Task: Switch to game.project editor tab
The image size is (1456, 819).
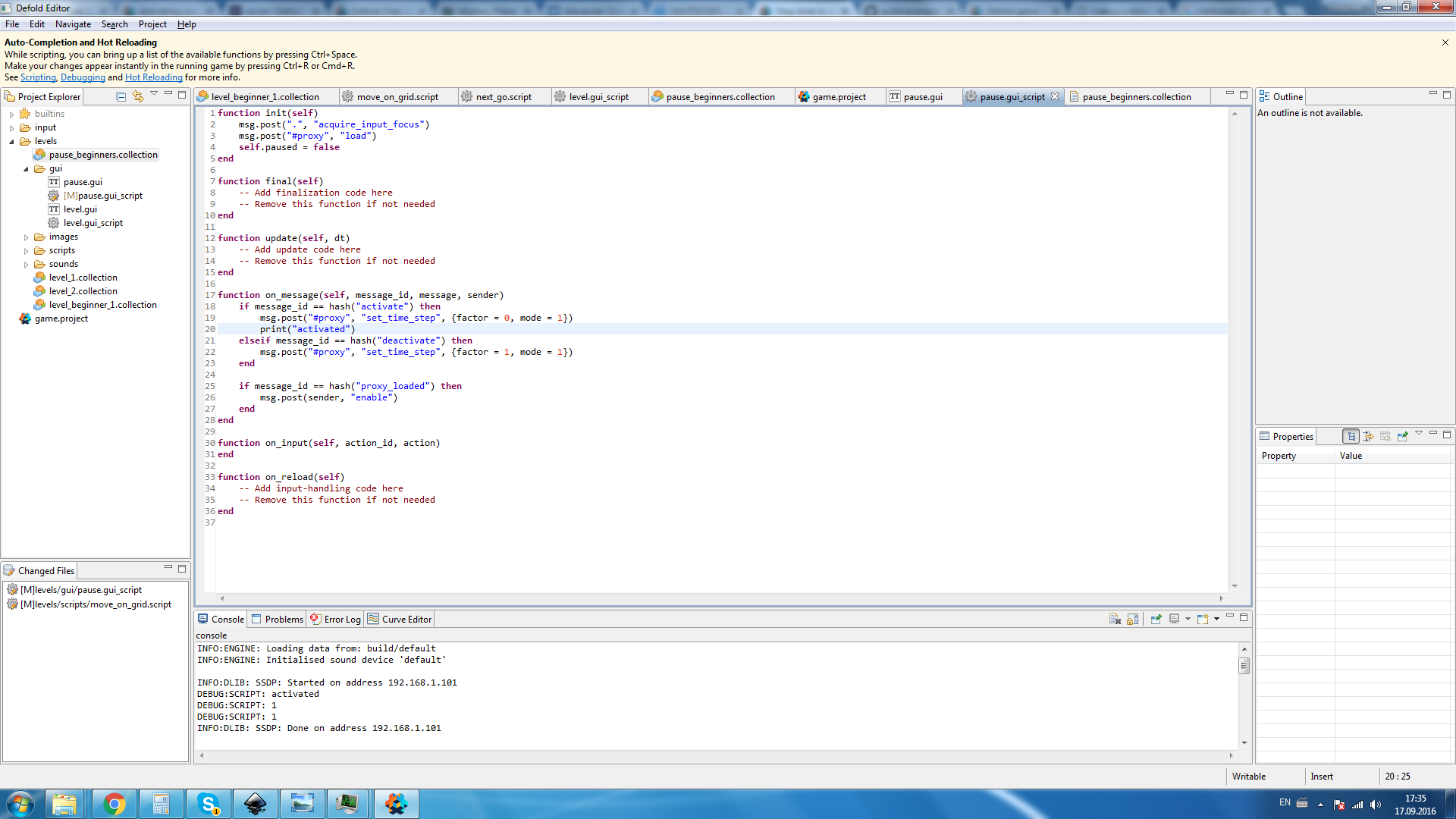Action: [839, 97]
